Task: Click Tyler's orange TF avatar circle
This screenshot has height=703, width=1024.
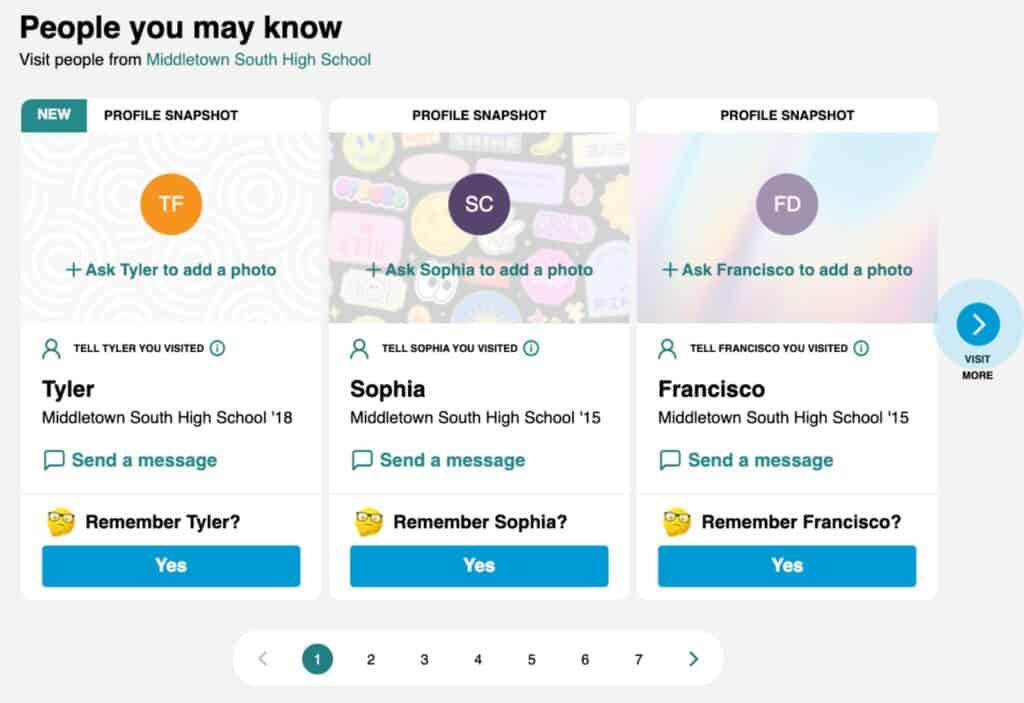Action: (171, 204)
